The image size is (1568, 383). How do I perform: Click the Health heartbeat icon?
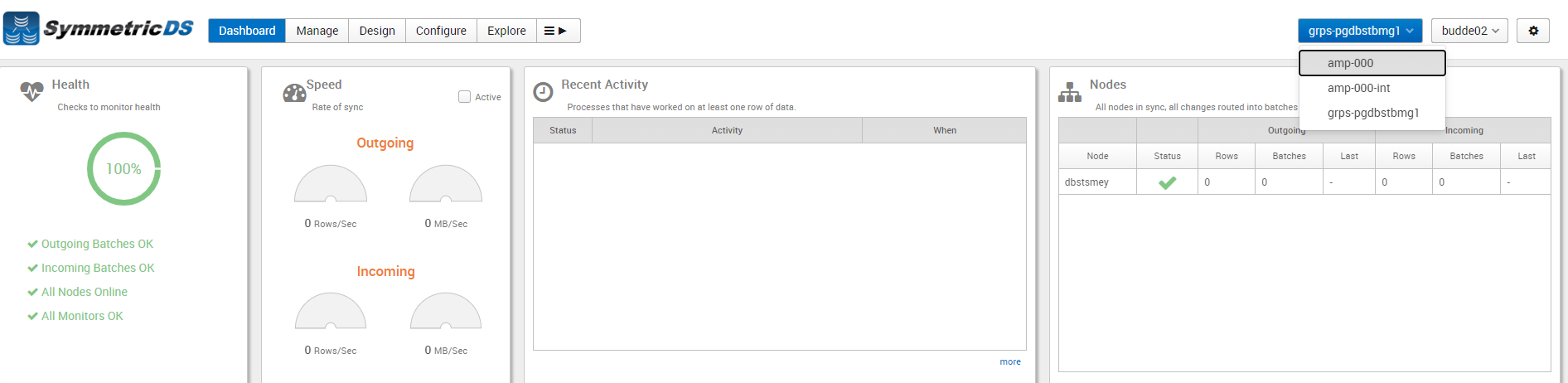(32, 91)
